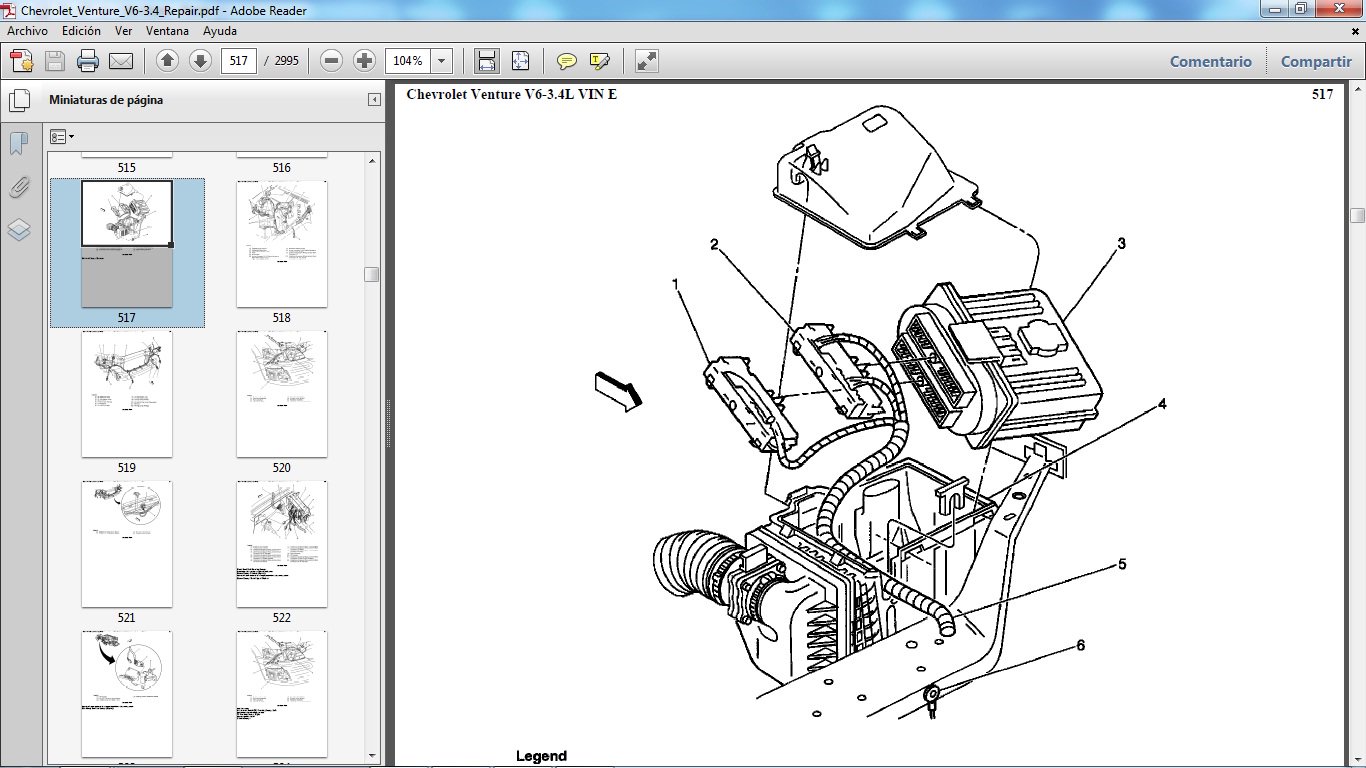Screen dimensions: 1366x768
Task: Click the '515' thumbnail page label
Action: point(127,168)
